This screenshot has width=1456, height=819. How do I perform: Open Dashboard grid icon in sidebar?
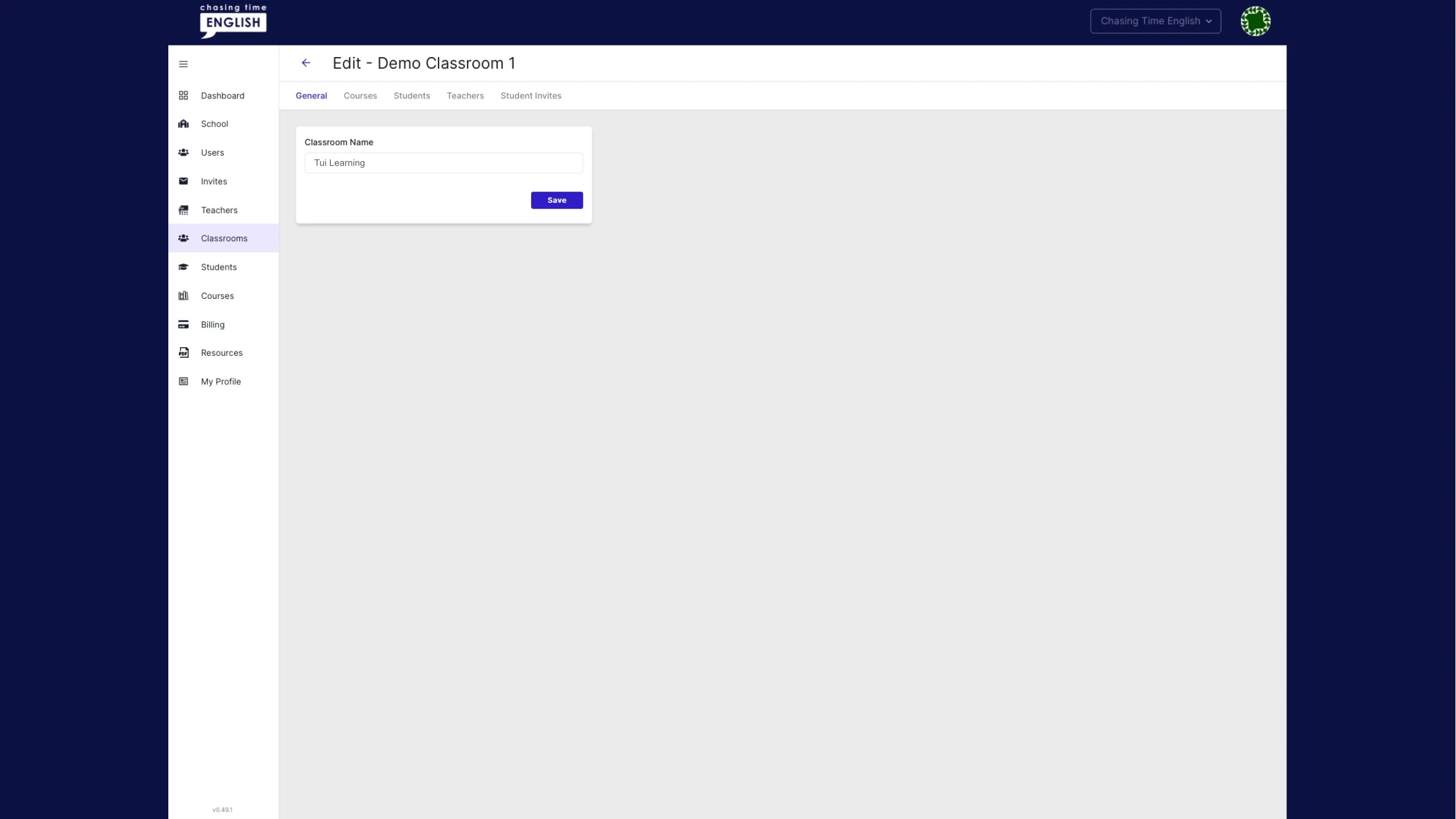pyautogui.click(x=183, y=96)
